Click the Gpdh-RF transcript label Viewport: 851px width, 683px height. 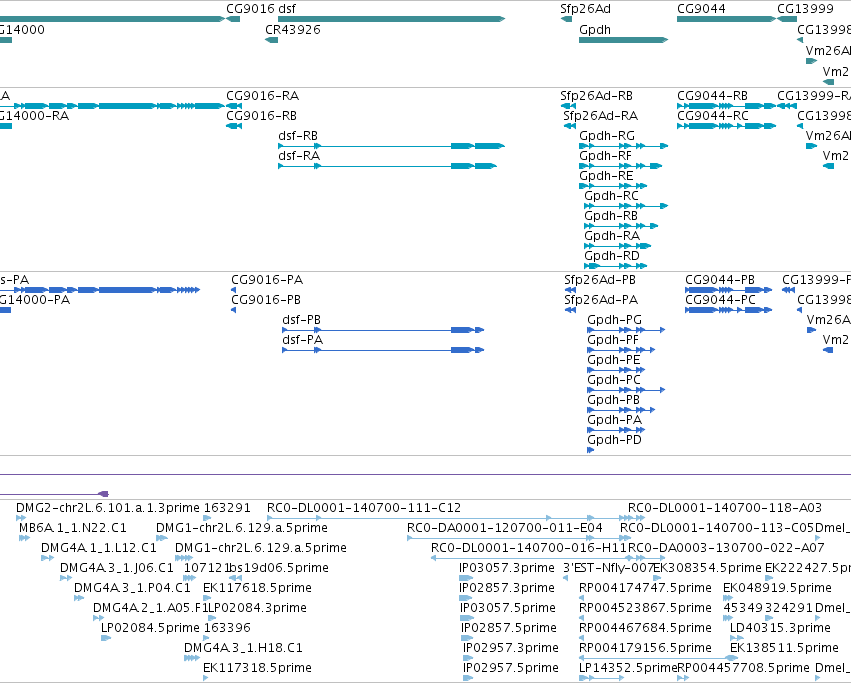click(605, 156)
